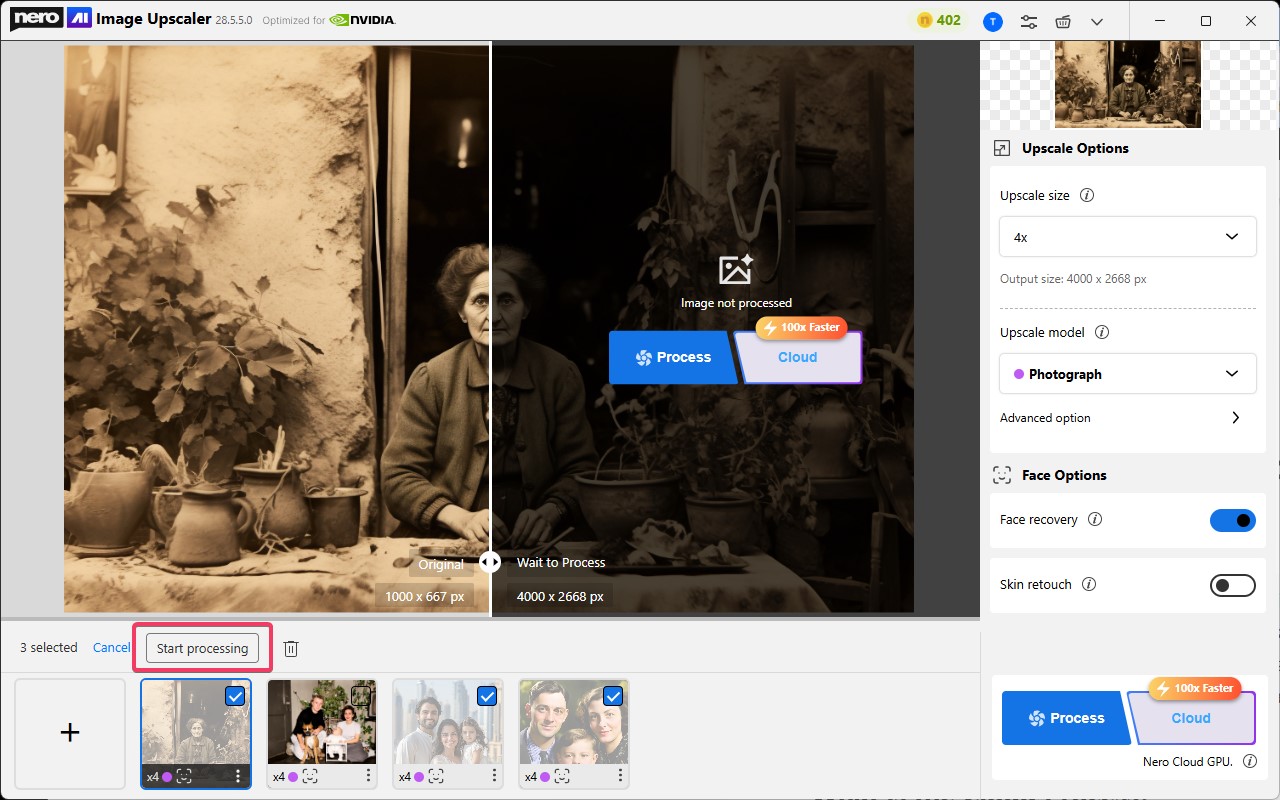This screenshot has width=1280, height=800.
Task: Enable the Skin retouch toggle
Action: [1232, 585]
